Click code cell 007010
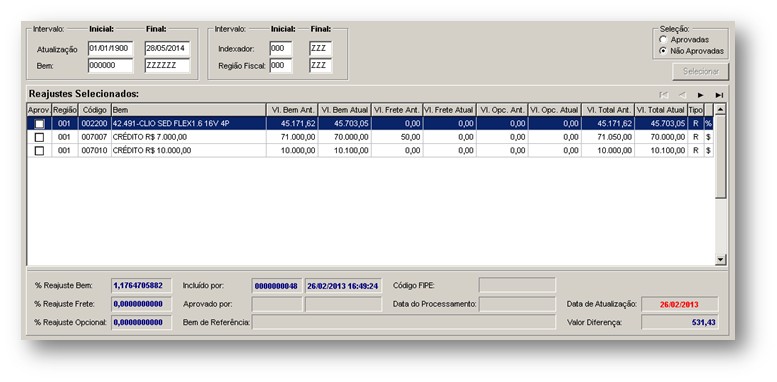This screenshot has width=777, height=382. click(x=95, y=151)
